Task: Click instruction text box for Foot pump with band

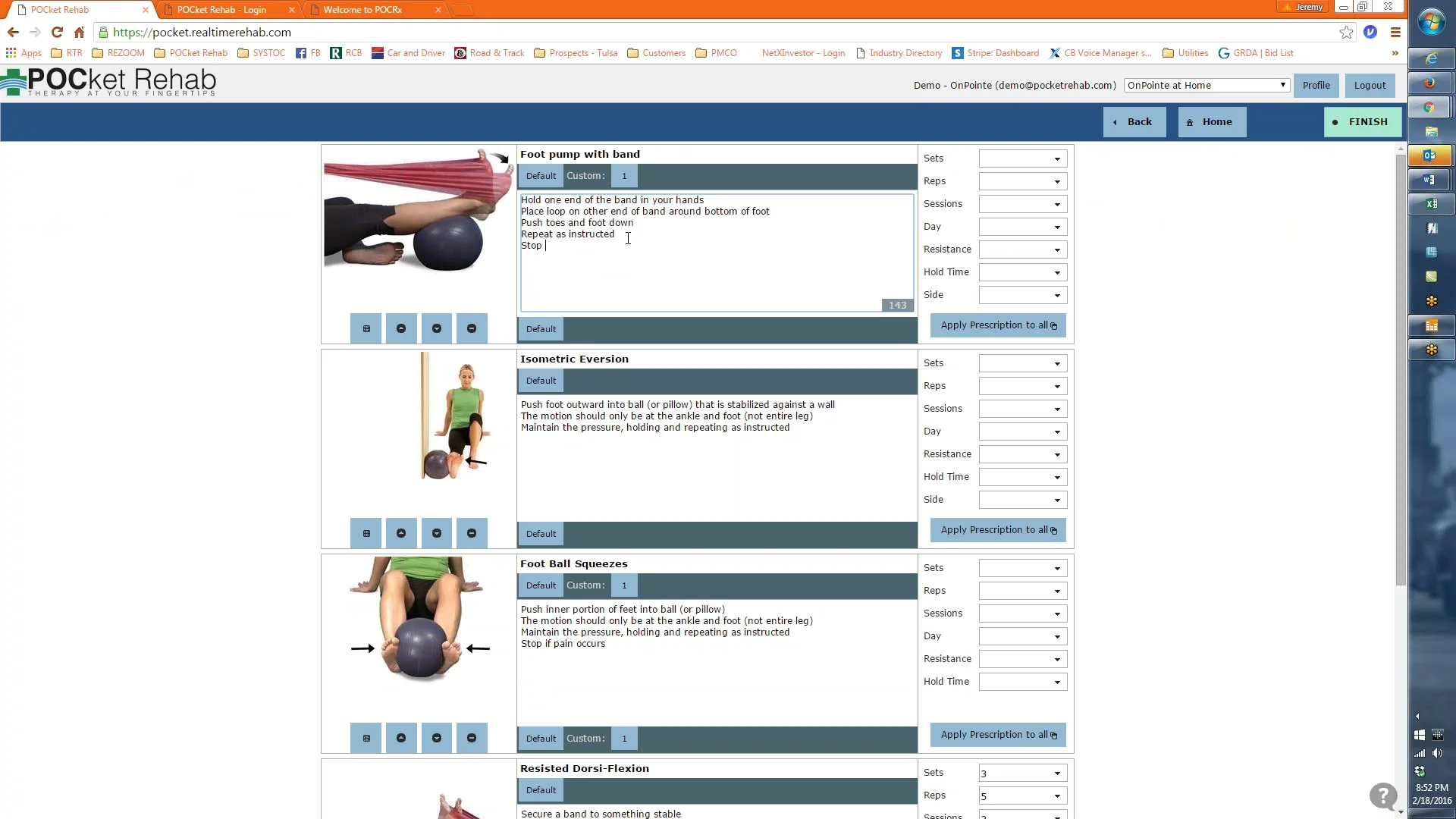Action: [x=717, y=252]
